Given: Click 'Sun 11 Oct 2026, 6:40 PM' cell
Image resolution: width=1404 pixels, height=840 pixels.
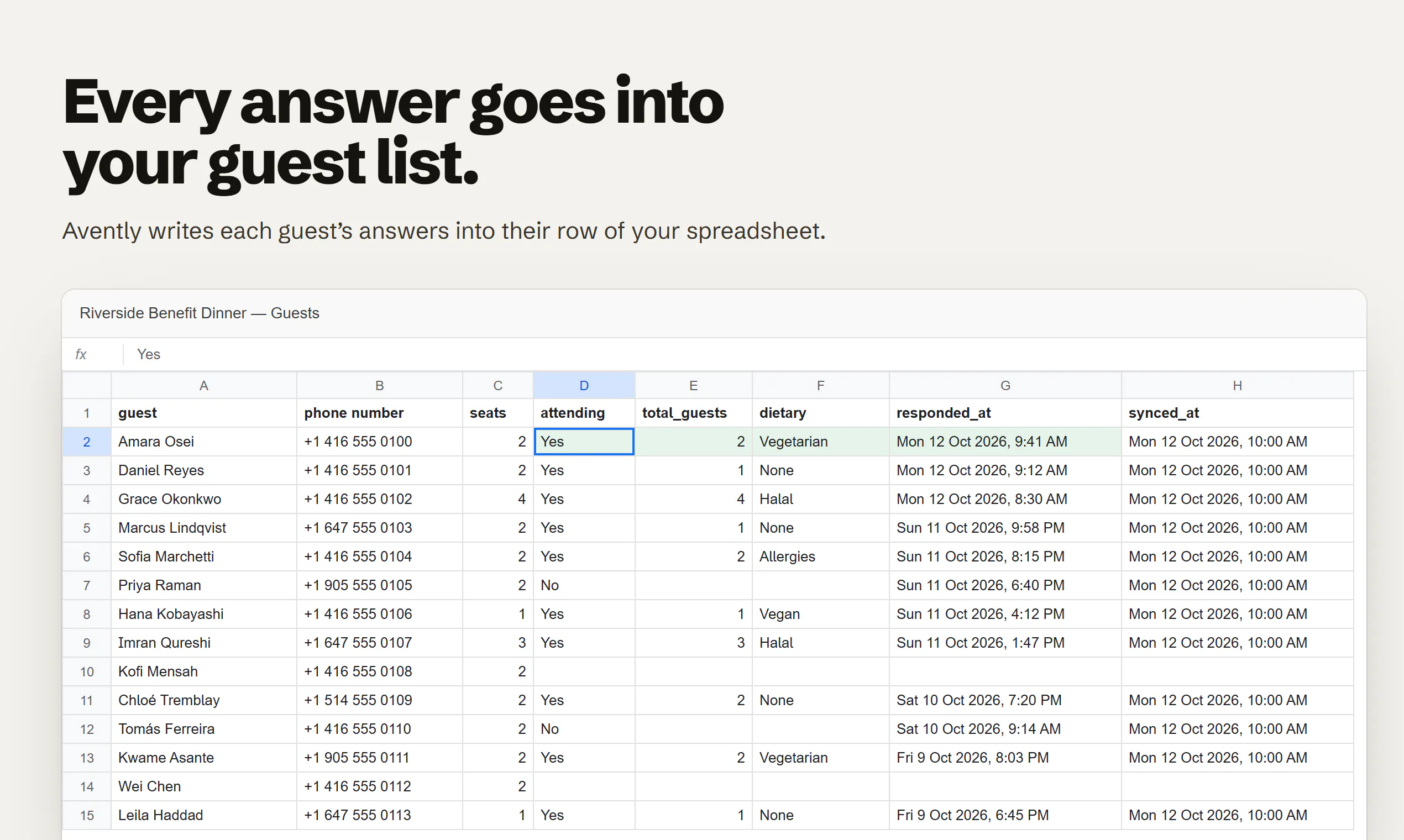Looking at the screenshot, I should pyautogui.click(x=1005, y=585).
